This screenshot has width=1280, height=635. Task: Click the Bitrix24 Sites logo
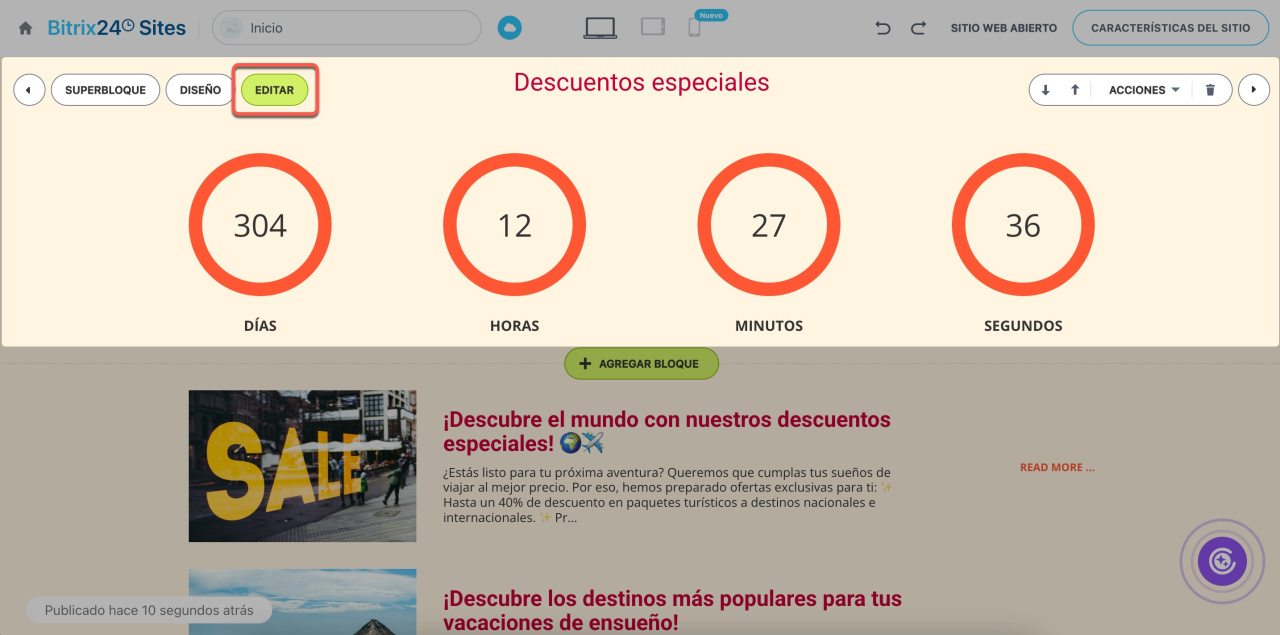click(117, 28)
